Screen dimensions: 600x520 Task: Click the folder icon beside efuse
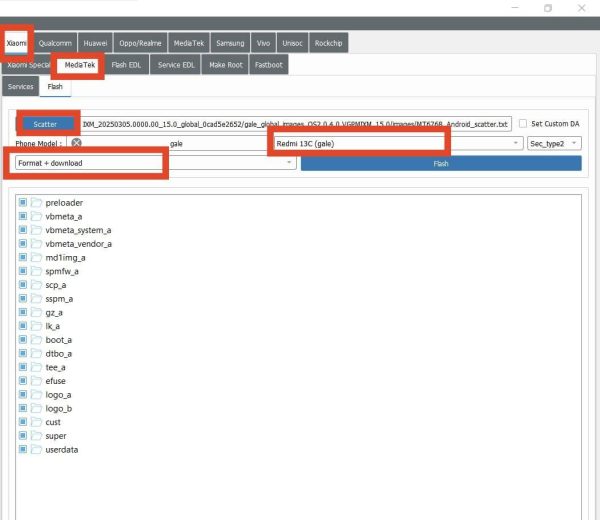[x=36, y=380]
